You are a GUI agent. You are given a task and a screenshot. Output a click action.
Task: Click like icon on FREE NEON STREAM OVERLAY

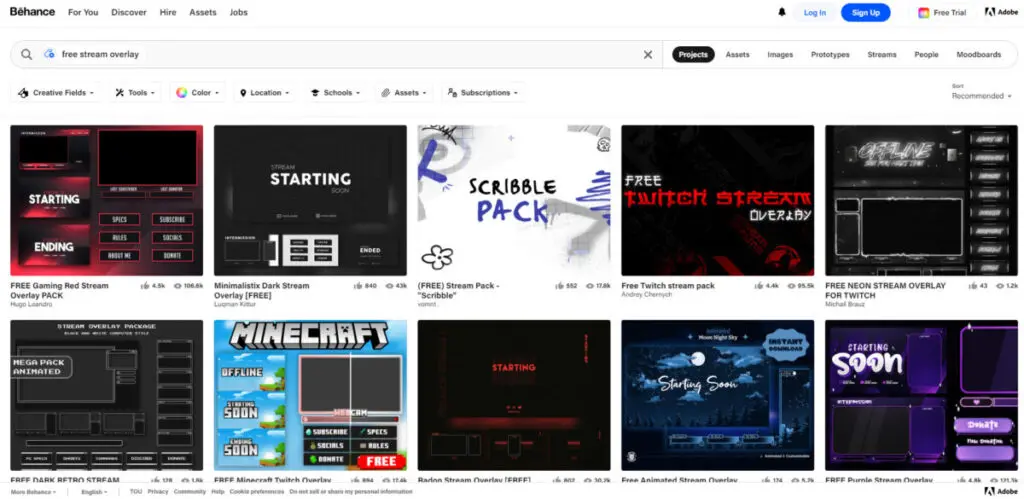(973, 286)
